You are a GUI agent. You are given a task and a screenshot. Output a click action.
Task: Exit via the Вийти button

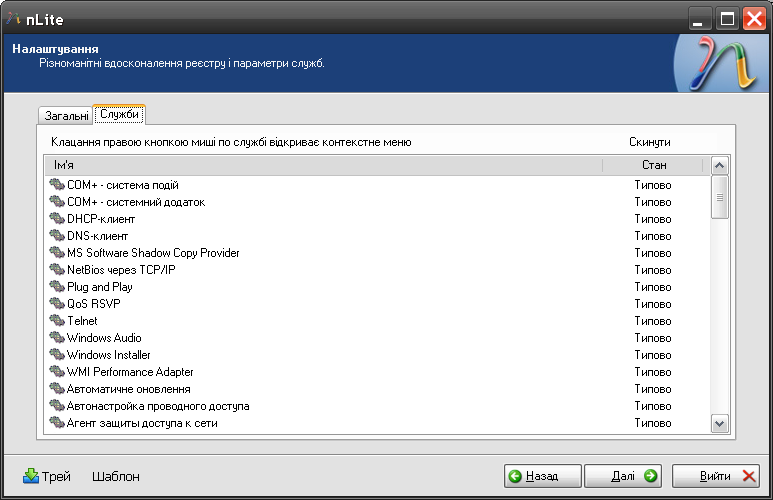click(715, 476)
